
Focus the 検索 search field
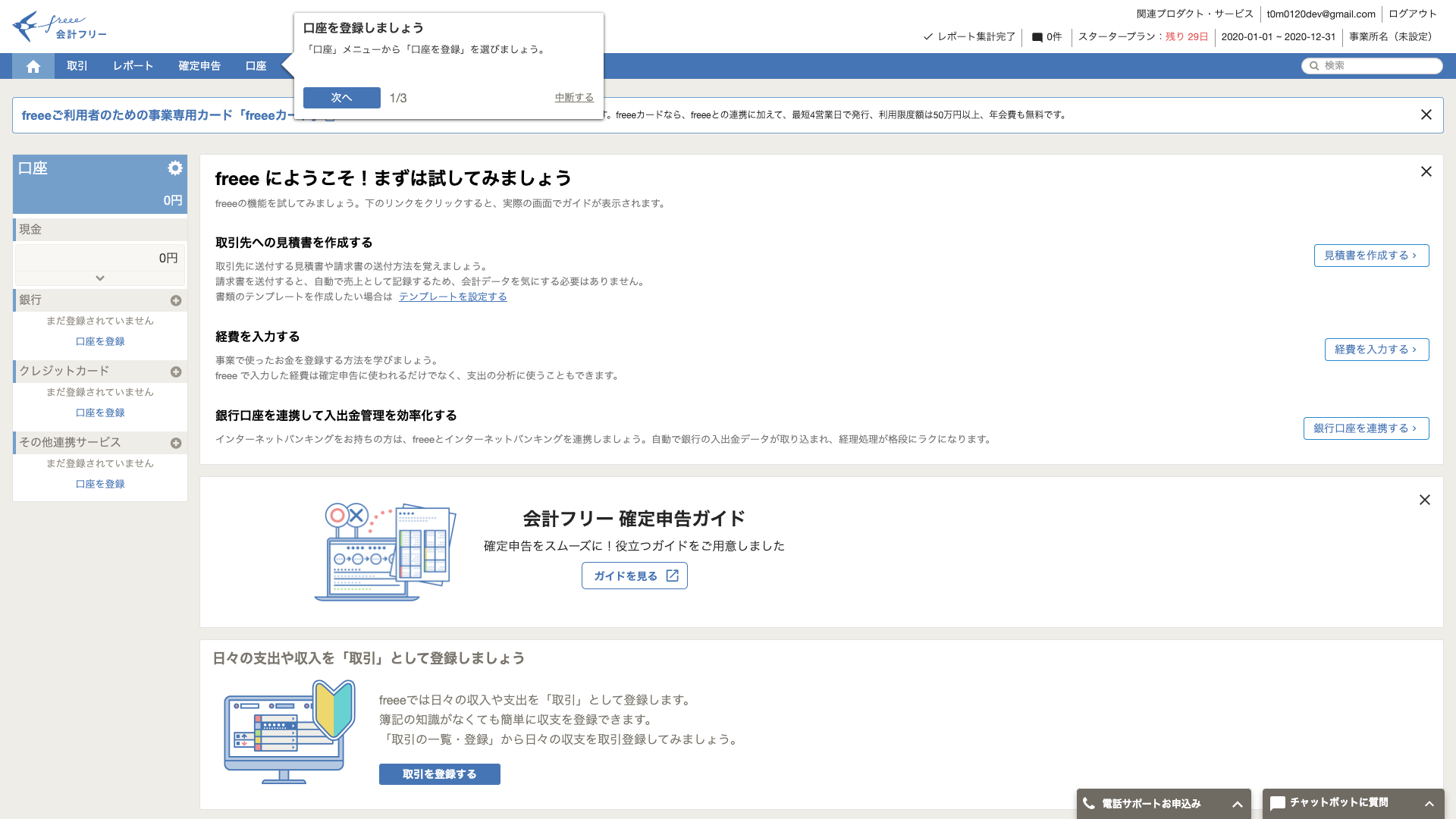(x=1372, y=66)
